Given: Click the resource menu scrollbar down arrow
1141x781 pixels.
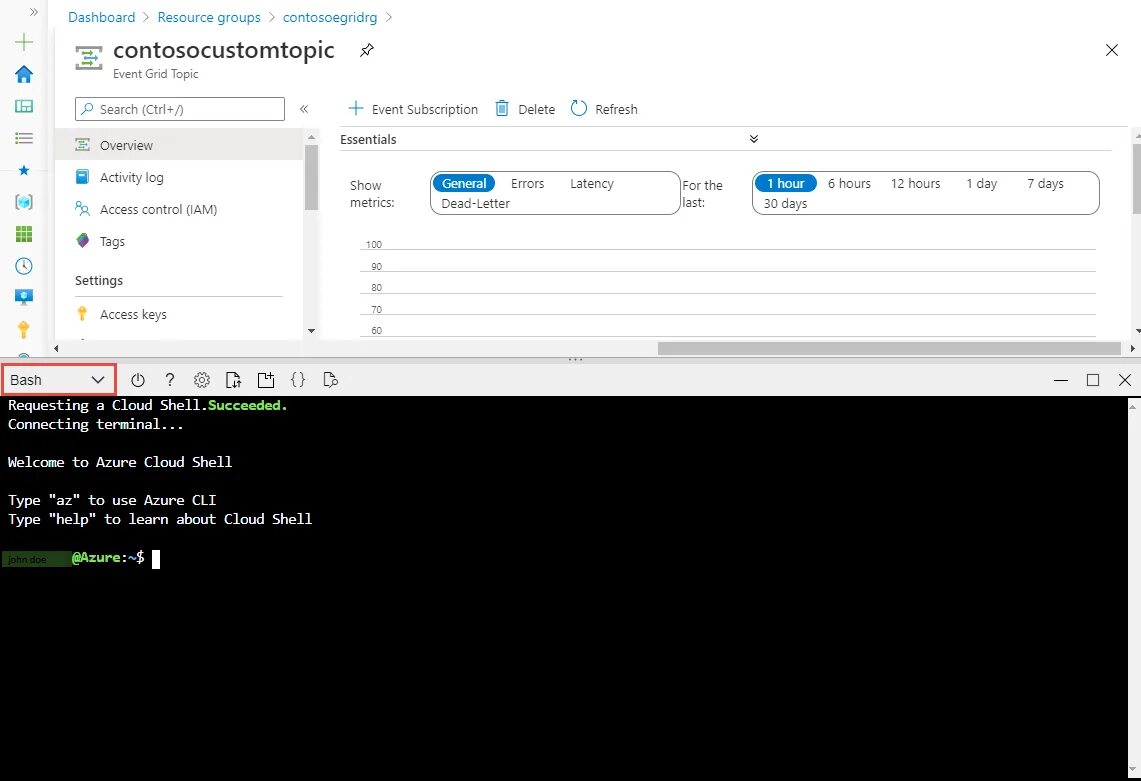Looking at the screenshot, I should 311,331.
